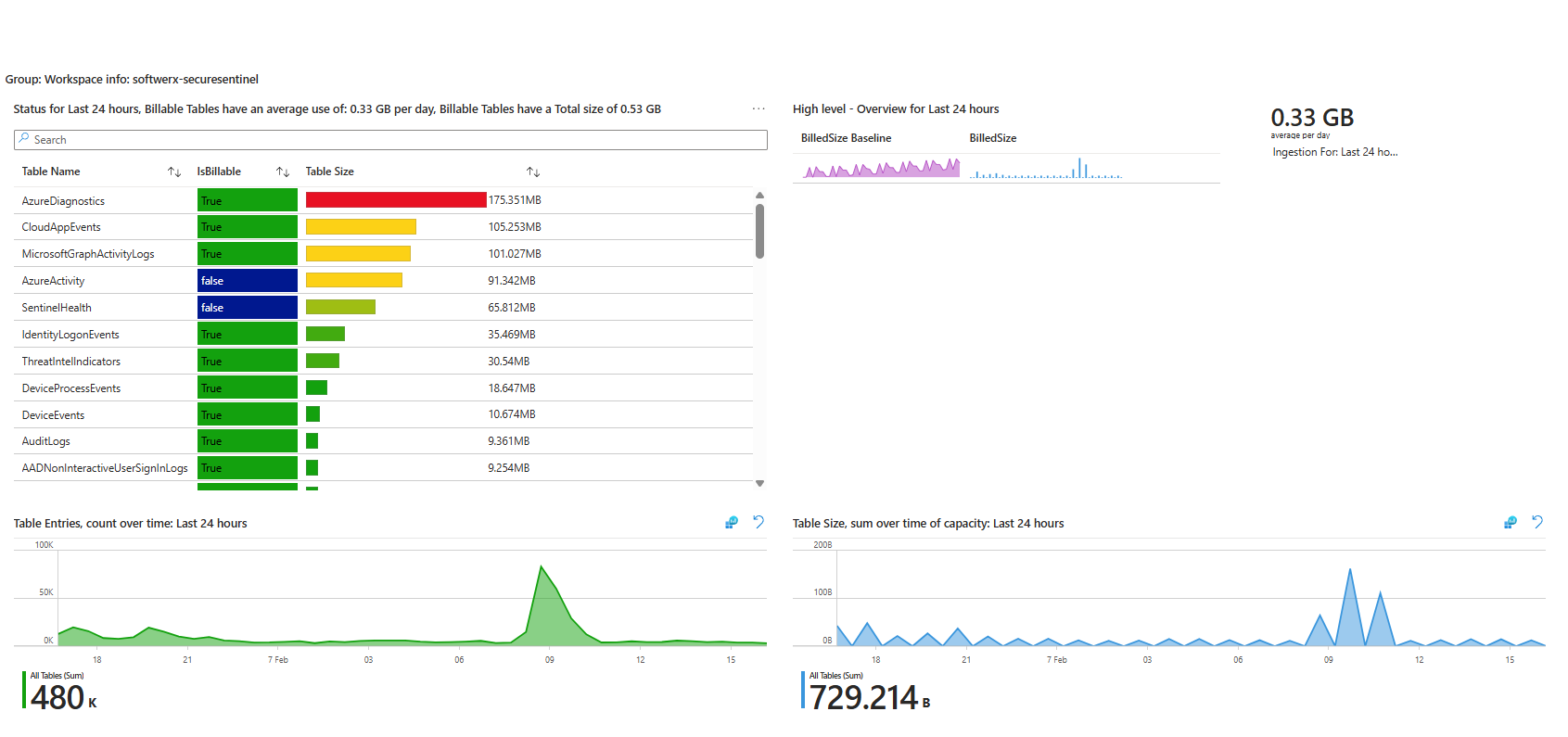This screenshot has width=1568, height=737.
Task: Sort table by Table Name column
Action: [x=174, y=172]
